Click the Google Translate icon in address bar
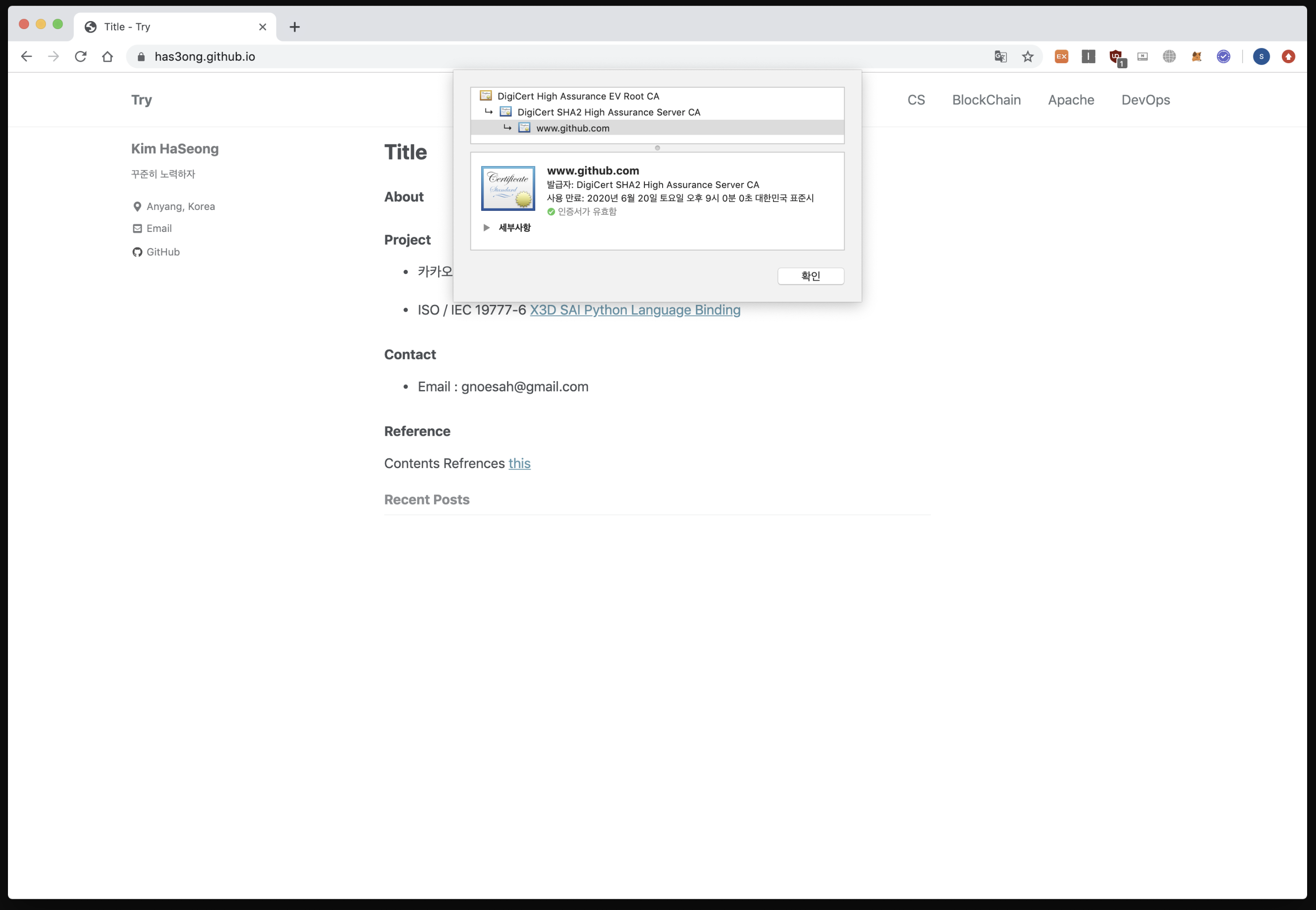This screenshot has width=1316, height=910. [1000, 57]
